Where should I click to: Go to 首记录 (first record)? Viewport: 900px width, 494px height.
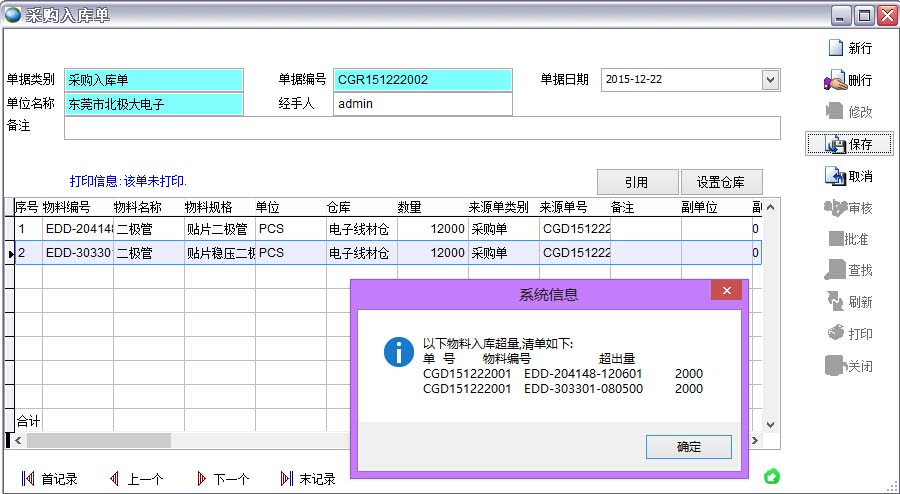(51, 479)
